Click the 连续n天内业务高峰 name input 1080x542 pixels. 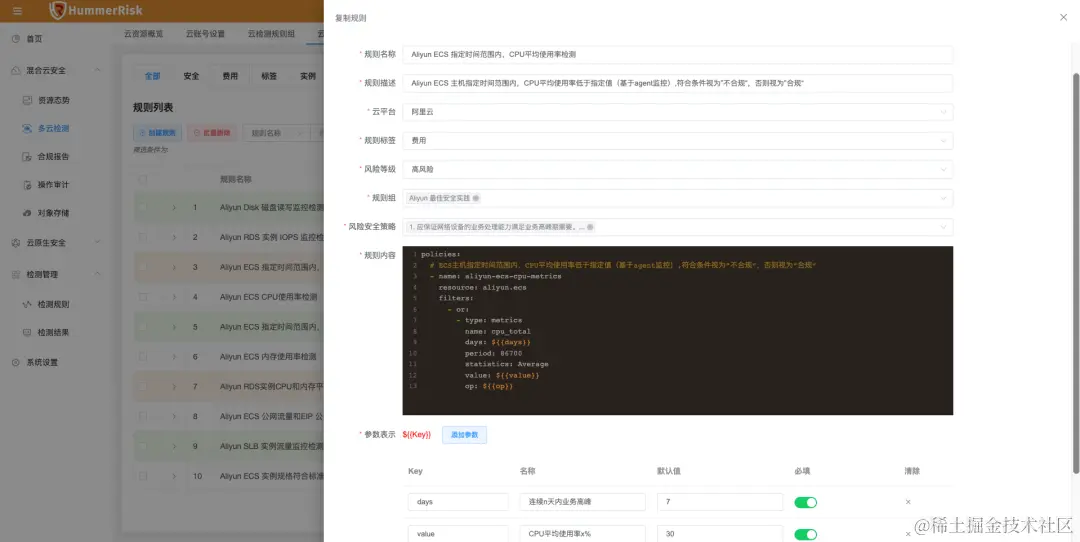583,502
